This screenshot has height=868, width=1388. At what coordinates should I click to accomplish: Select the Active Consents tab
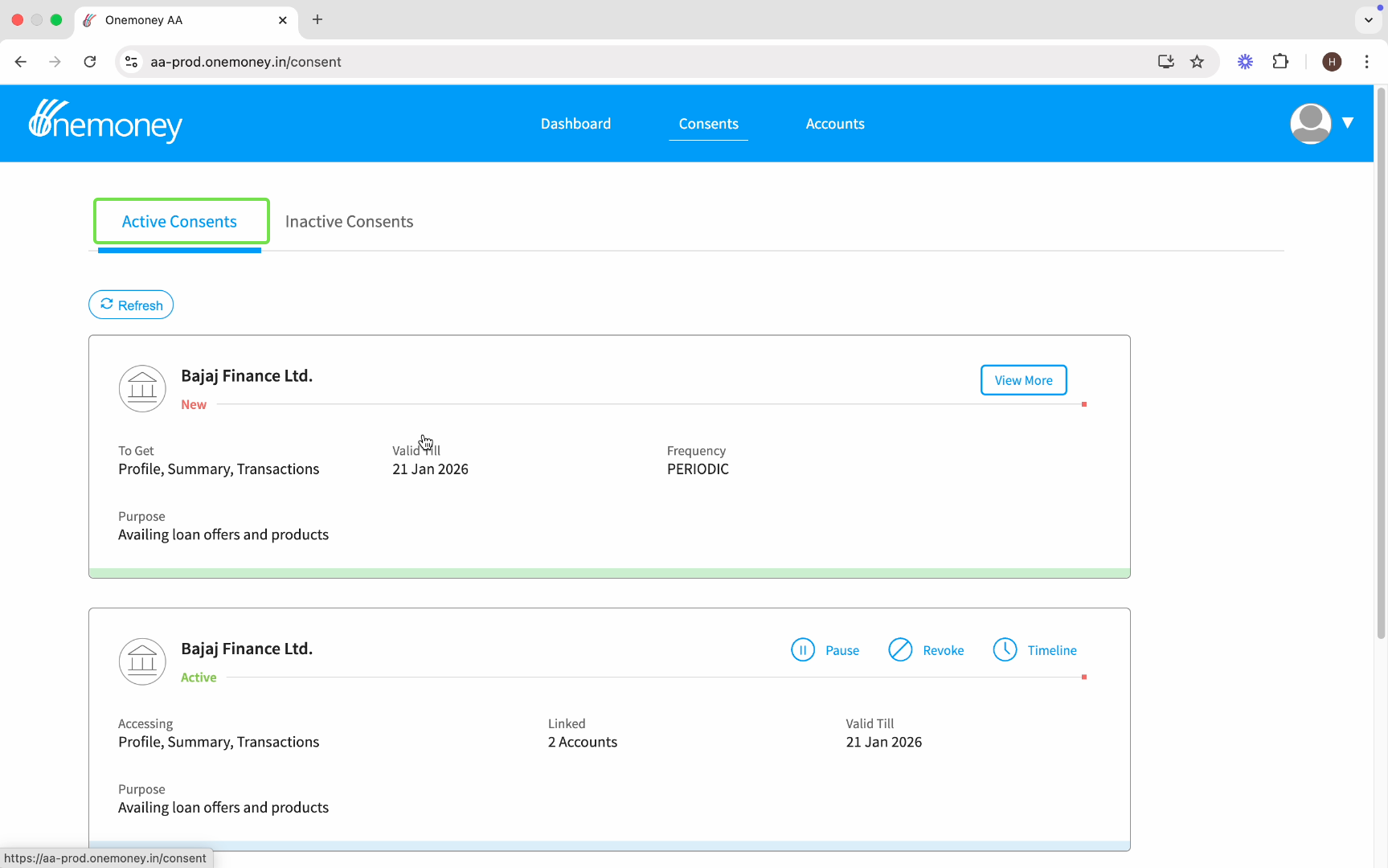point(180,222)
